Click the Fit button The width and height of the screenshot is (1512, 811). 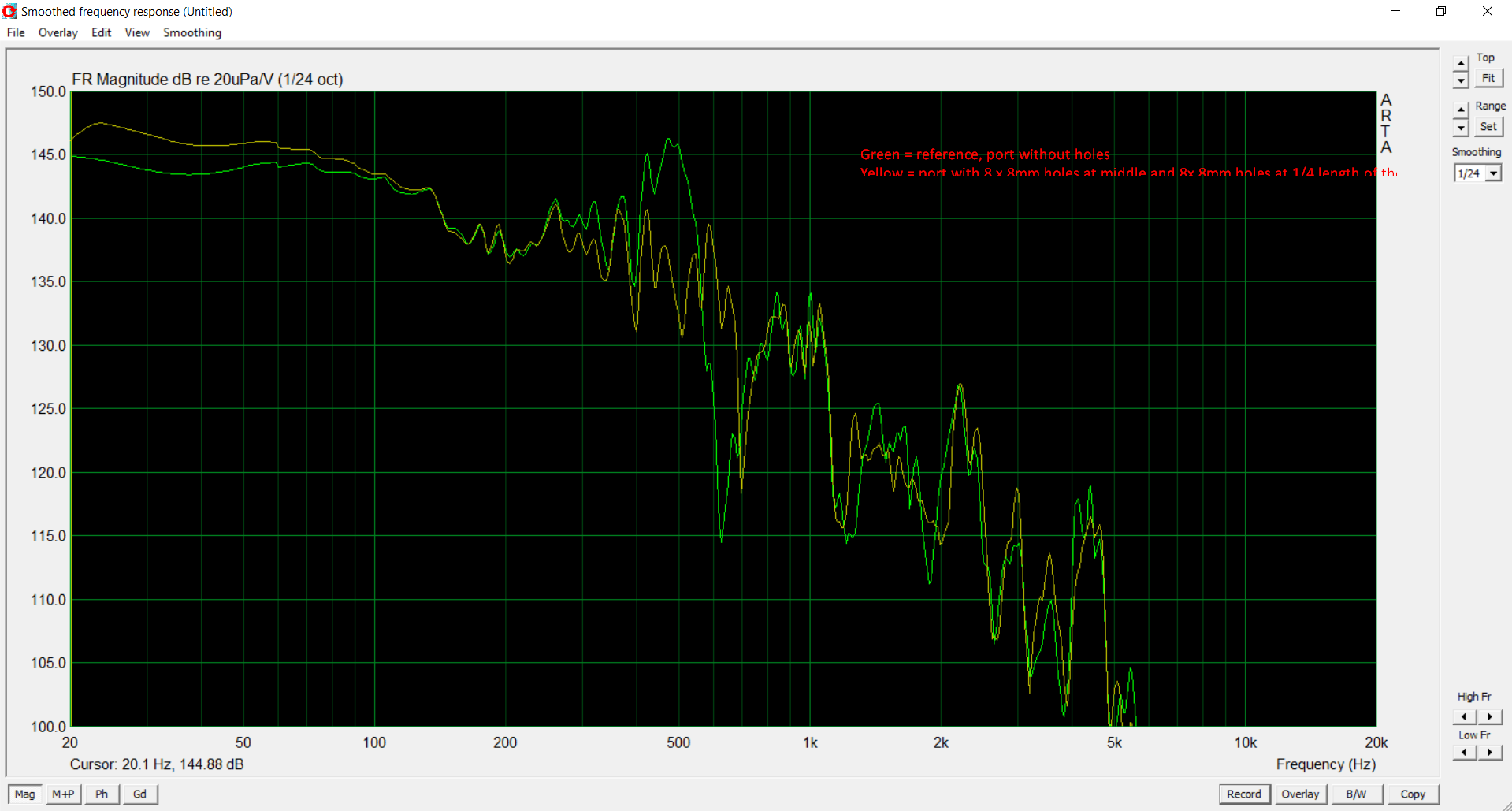(x=1488, y=78)
